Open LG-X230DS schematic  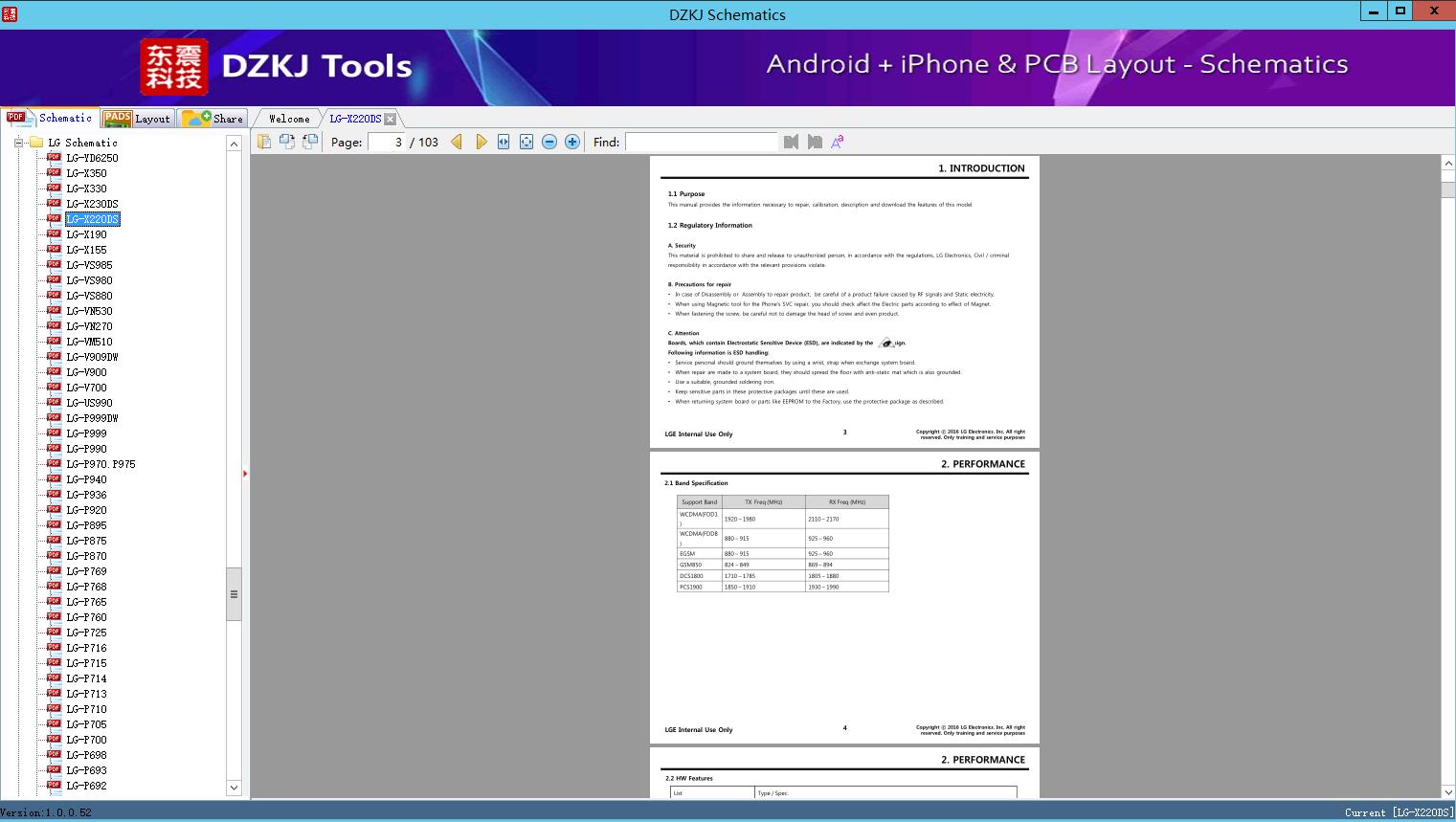tap(92, 204)
